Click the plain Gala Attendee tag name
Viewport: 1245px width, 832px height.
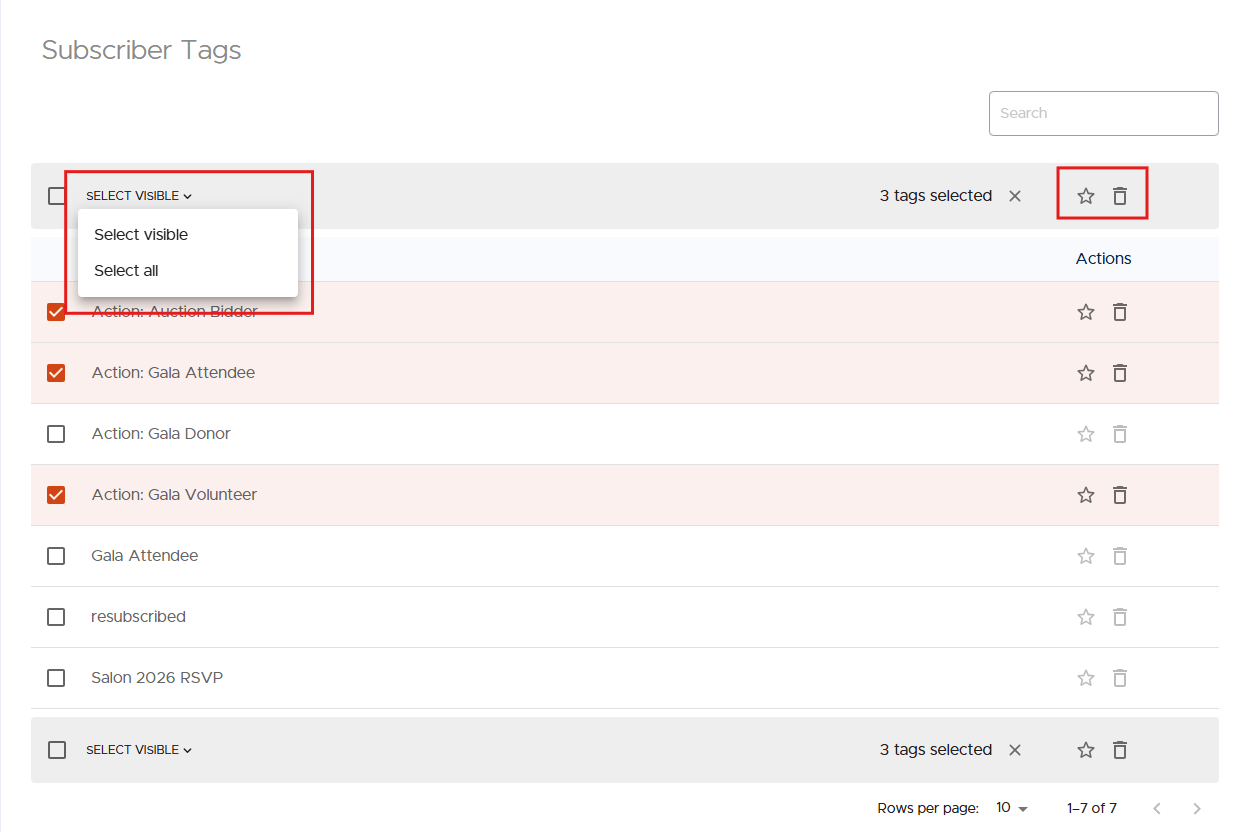point(145,556)
